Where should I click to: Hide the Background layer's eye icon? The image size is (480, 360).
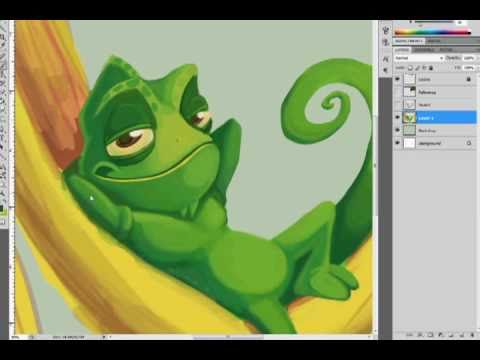[x=397, y=143]
